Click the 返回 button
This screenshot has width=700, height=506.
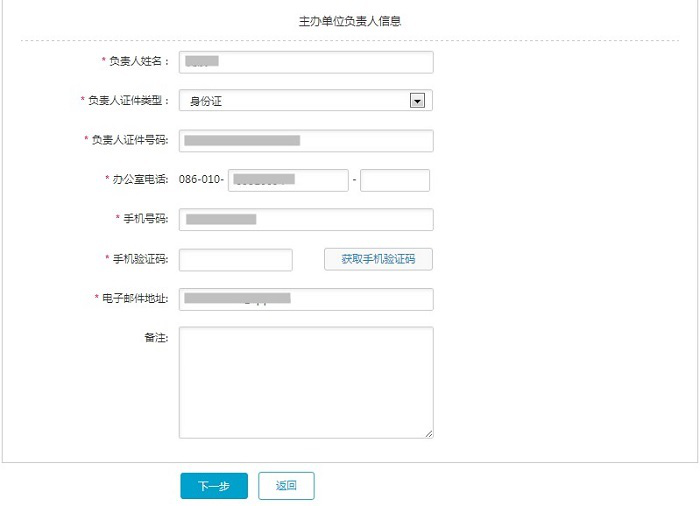point(286,486)
